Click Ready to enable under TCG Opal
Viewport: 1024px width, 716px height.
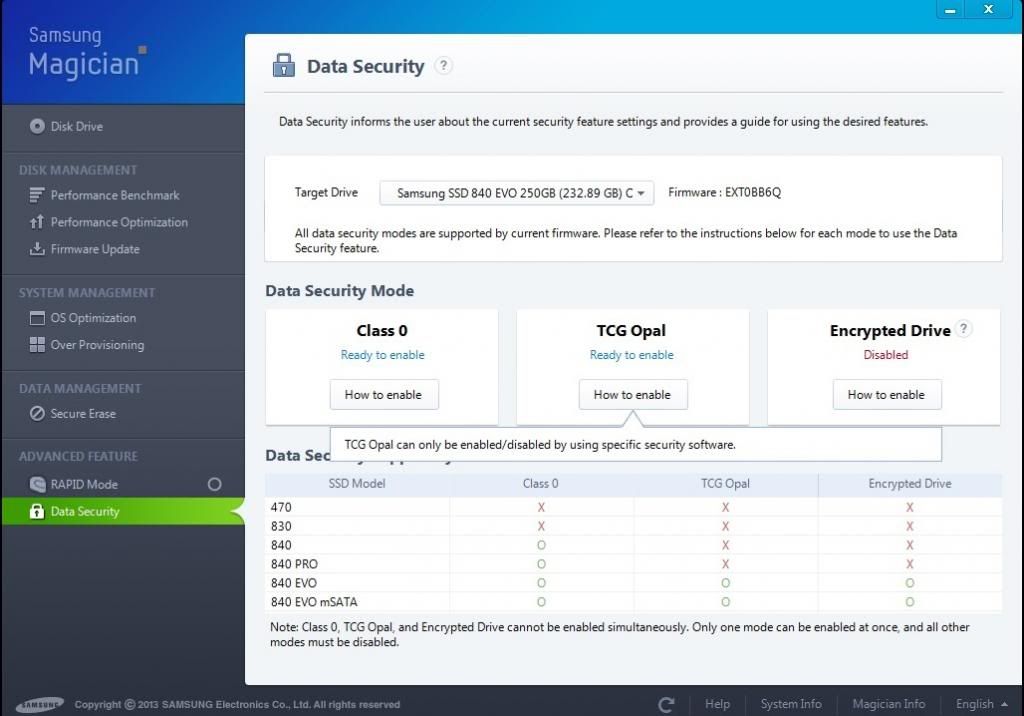[x=632, y=355]
